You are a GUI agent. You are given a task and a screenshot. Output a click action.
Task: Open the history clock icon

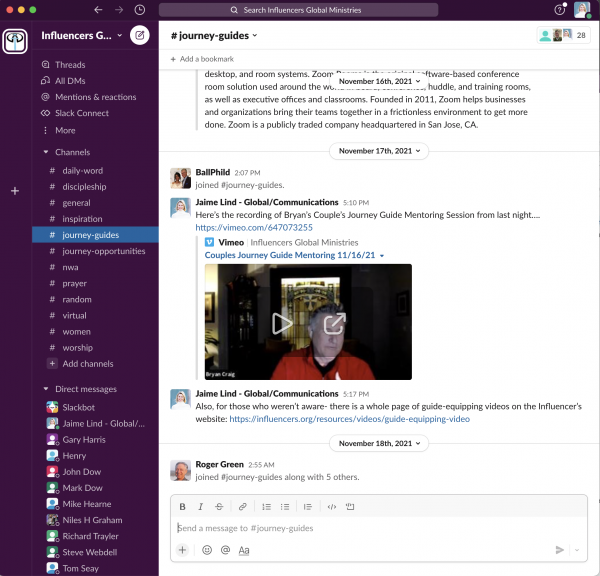point(140,10)
